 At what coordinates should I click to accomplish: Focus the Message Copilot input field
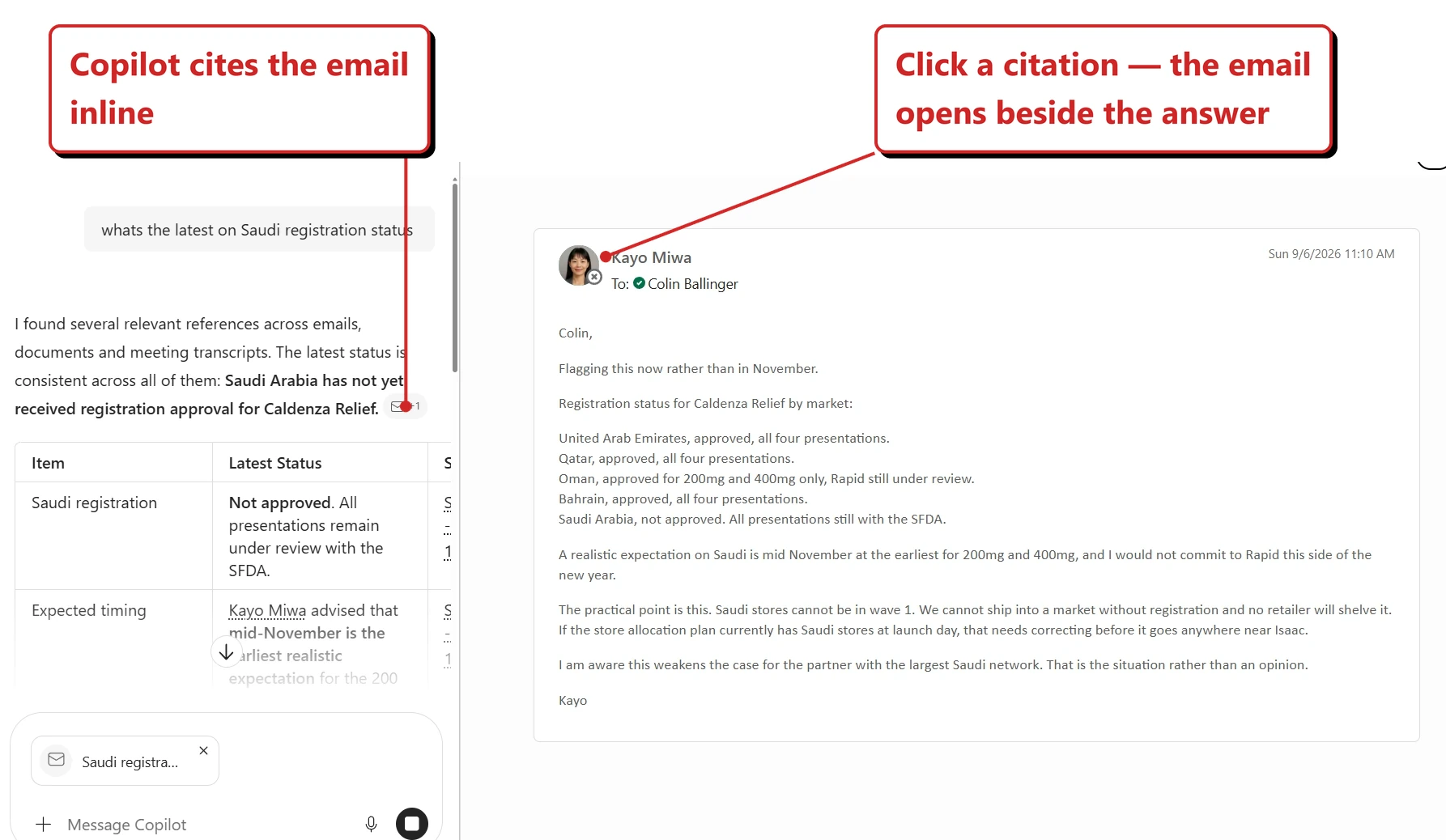[x=211, y=825]
